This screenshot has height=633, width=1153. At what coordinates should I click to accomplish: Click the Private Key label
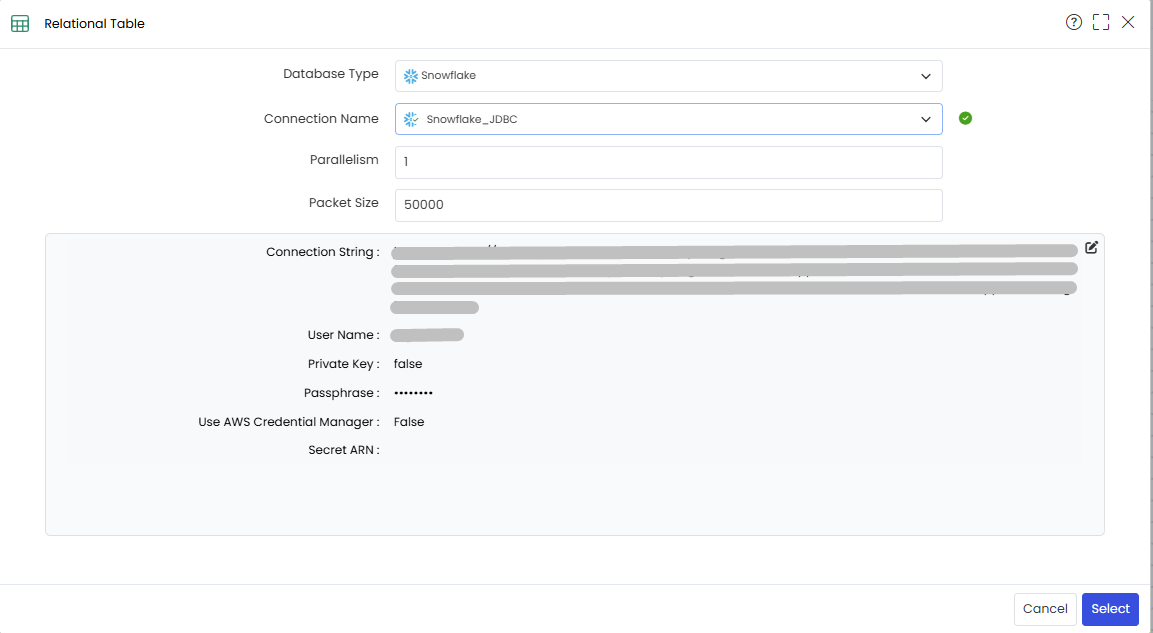(343, 364)
